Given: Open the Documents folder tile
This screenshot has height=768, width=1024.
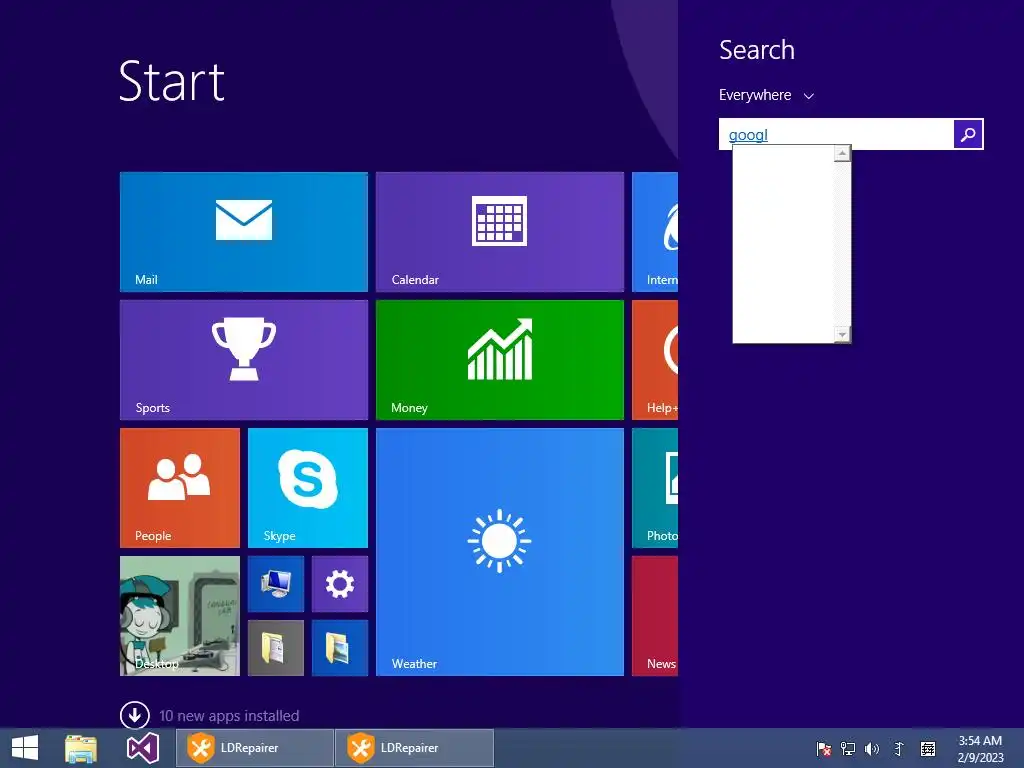Looking at the screenshot, I should click(276, 648).
